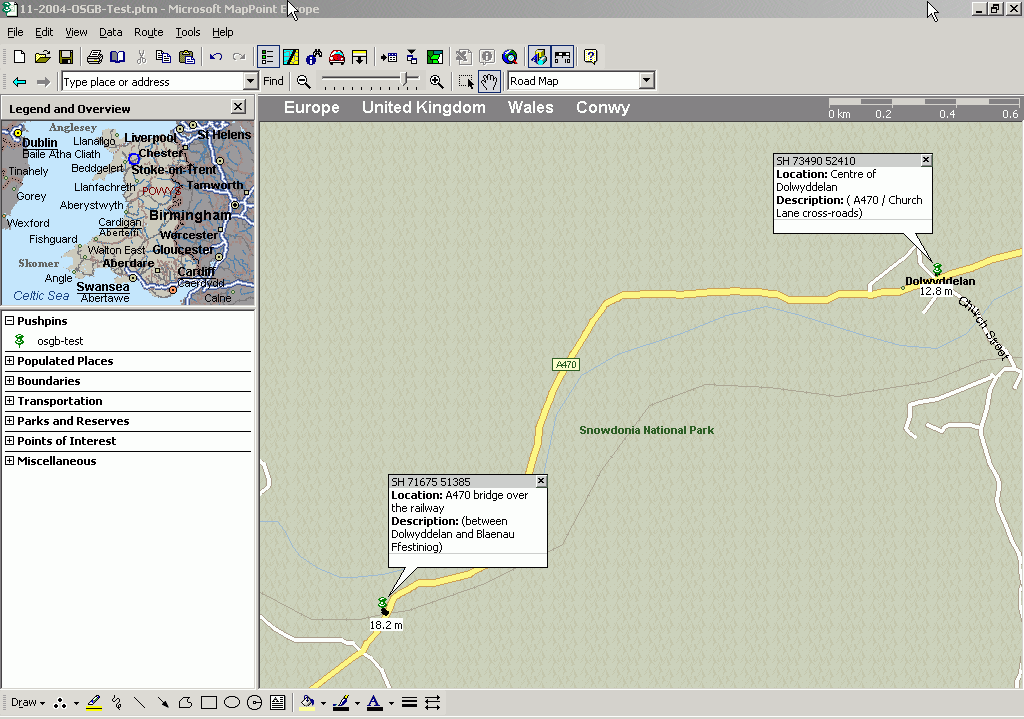Screen dimensions: 1024x719
Task: Click the Wales breadcrumb link
Action: point(530,108)
